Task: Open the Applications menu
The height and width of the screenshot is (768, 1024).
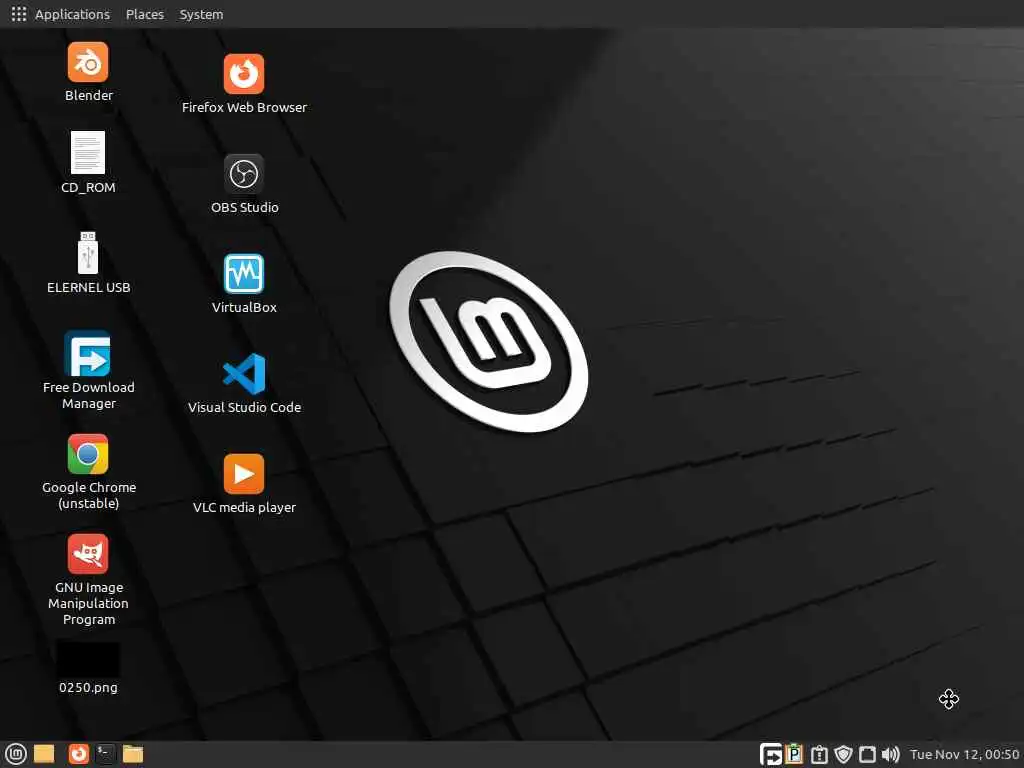Action: (72, 14)
